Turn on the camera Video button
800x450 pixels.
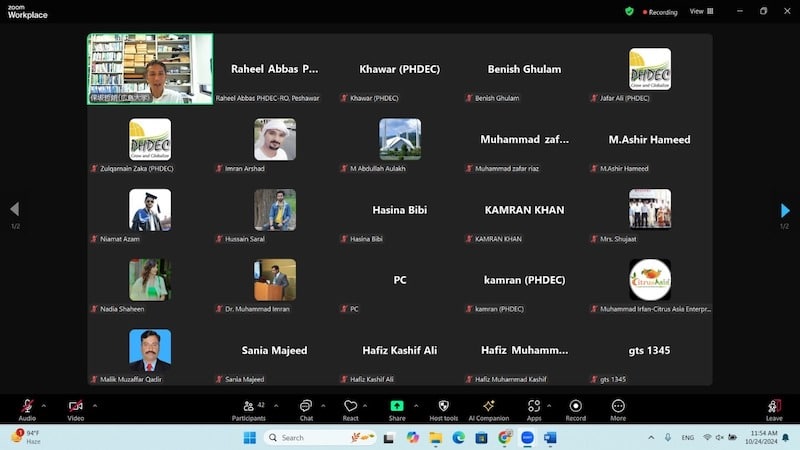(75, 408)
